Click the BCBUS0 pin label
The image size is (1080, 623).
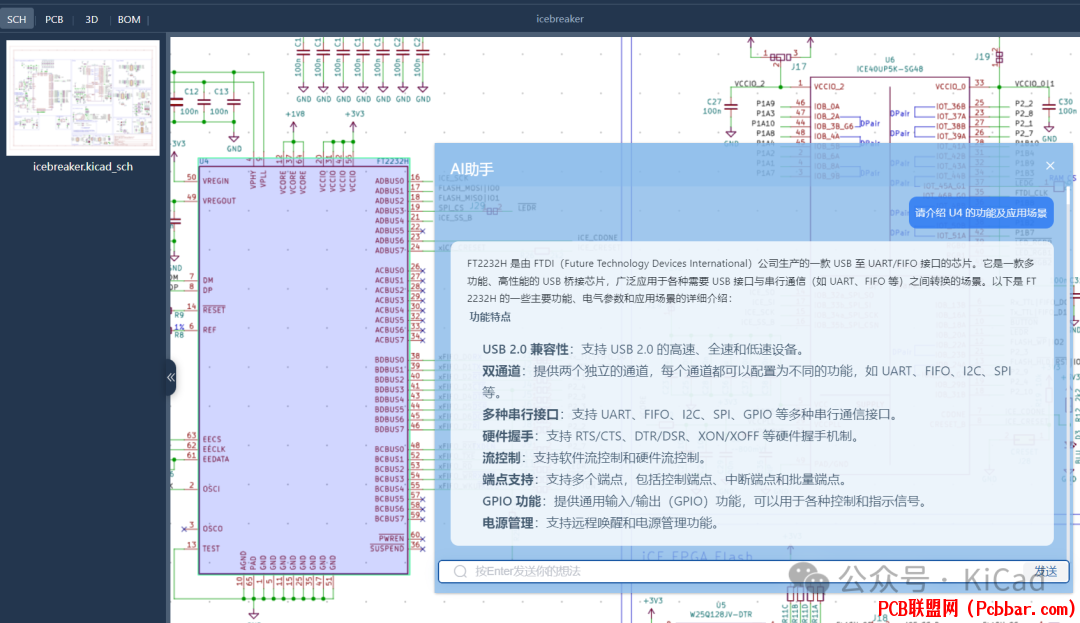pyautogui.click(x=389, y=450)
